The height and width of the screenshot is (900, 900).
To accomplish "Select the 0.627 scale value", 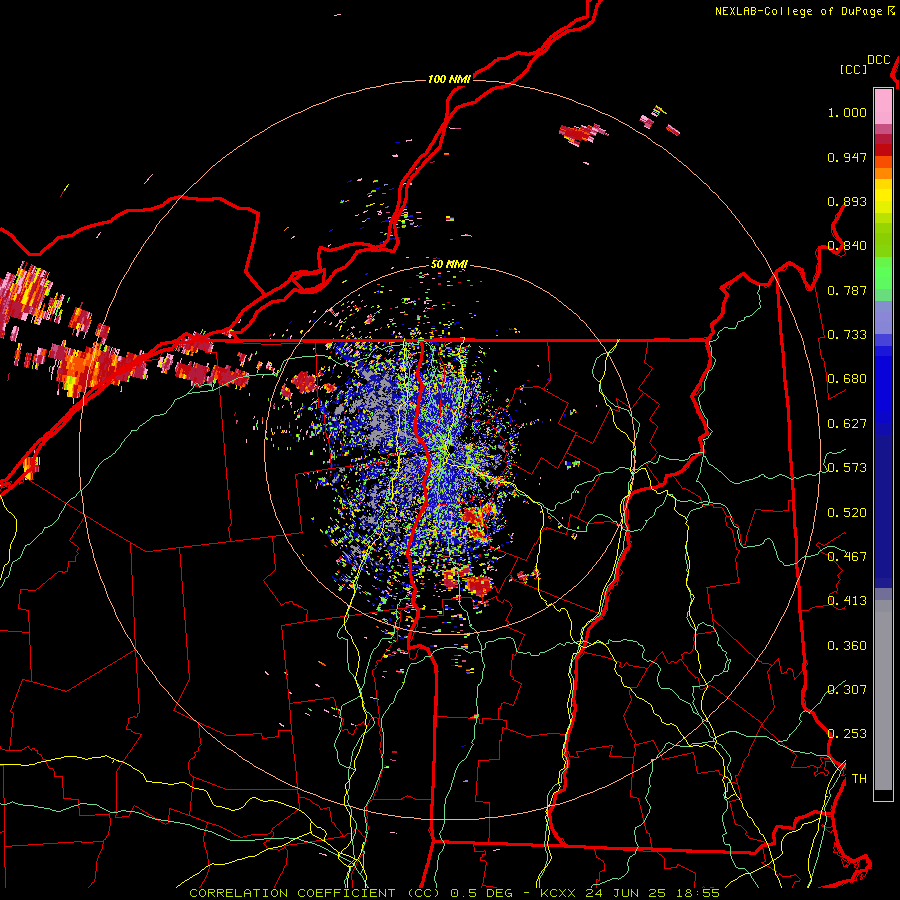I will point(847,424).
